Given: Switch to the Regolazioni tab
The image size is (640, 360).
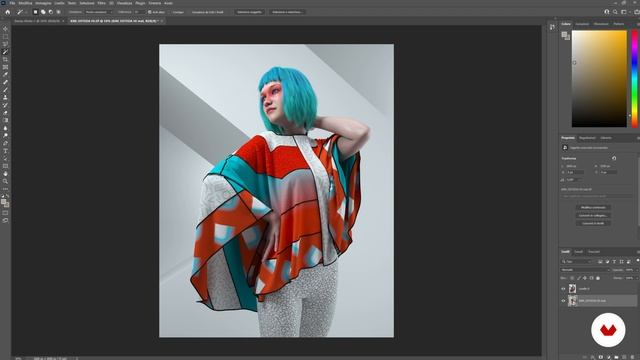Looking at the screenshot, I should tap(587, 138).
